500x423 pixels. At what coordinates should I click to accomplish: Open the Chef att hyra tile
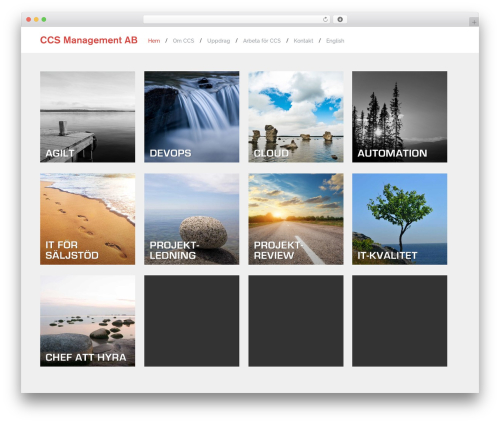(x=88, y=321)
